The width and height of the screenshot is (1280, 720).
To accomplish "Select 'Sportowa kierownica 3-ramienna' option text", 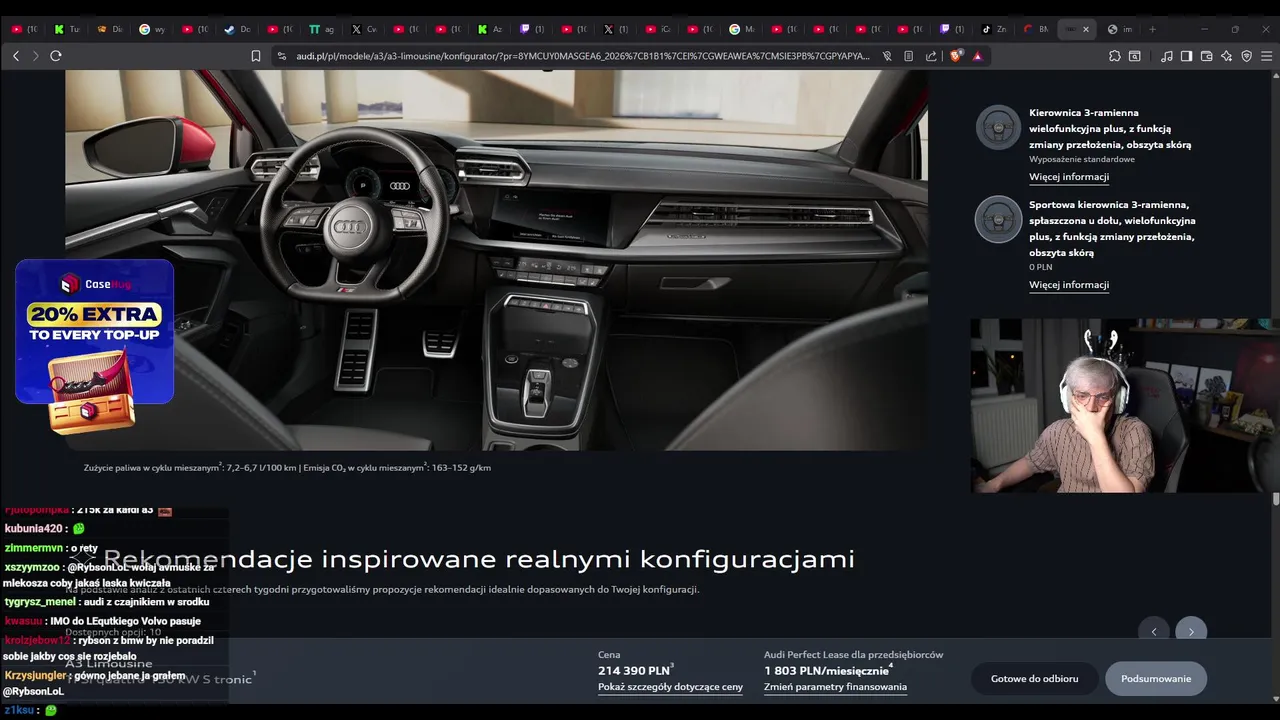I will (x=1112, y=228).
